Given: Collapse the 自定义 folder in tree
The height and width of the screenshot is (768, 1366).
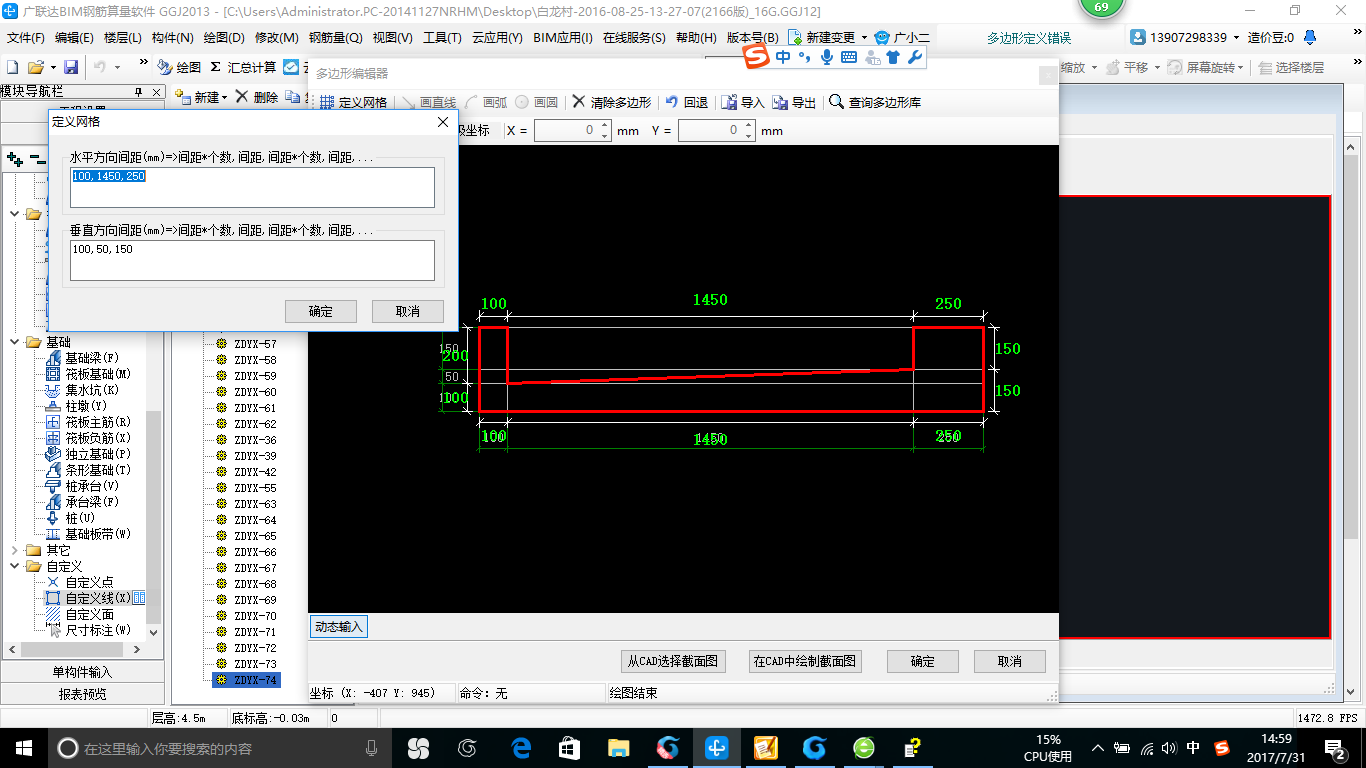Looking at the screenshot, I should [15, 566].
